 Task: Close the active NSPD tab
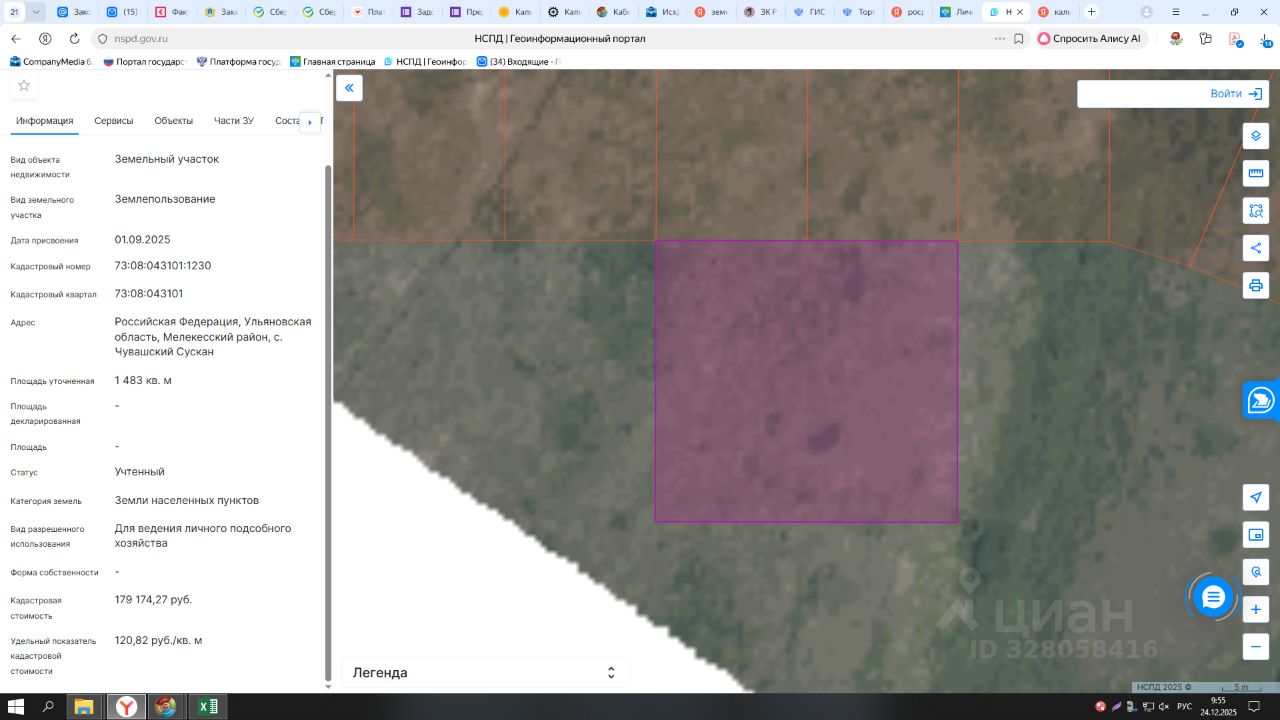[1020, 12]
